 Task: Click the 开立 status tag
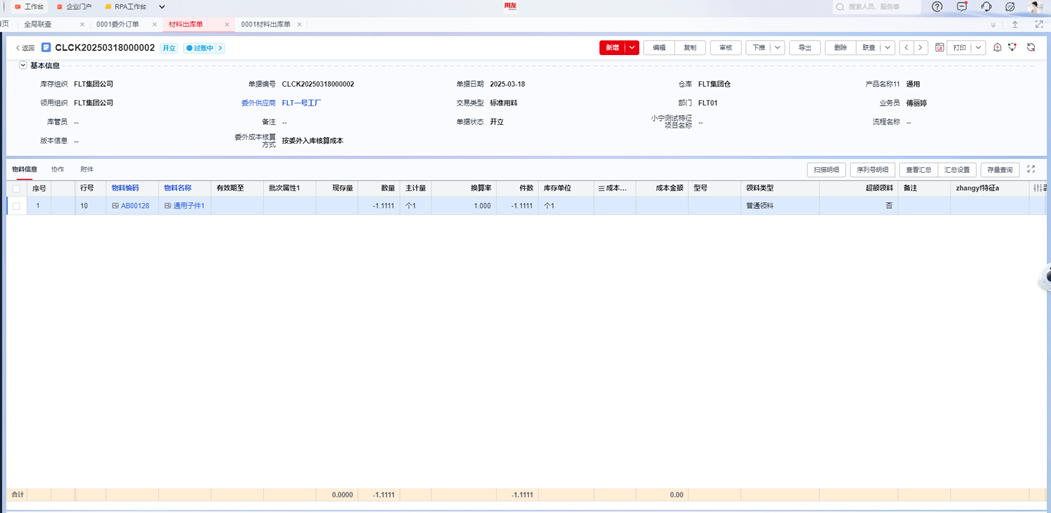(169, 48)
